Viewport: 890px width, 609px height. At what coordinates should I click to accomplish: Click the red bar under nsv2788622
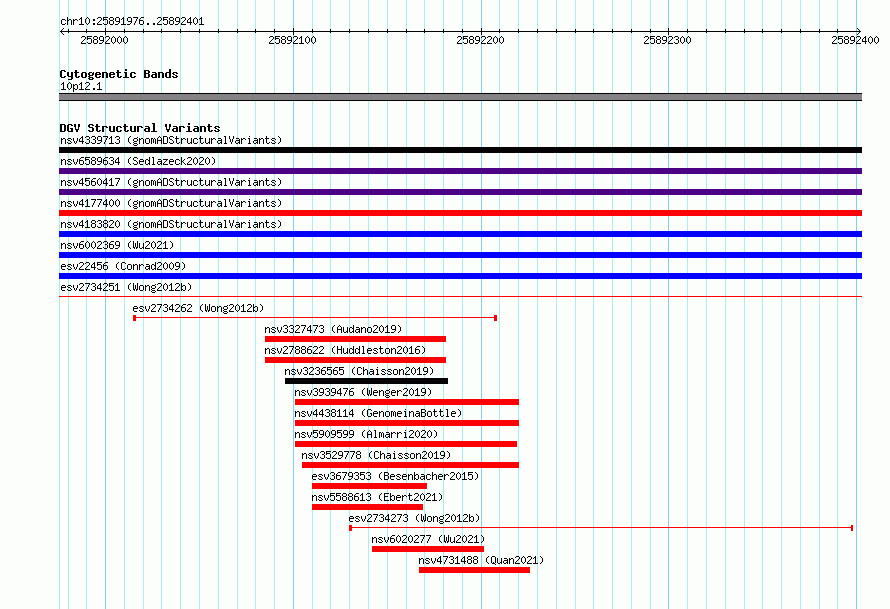[355, 360]
